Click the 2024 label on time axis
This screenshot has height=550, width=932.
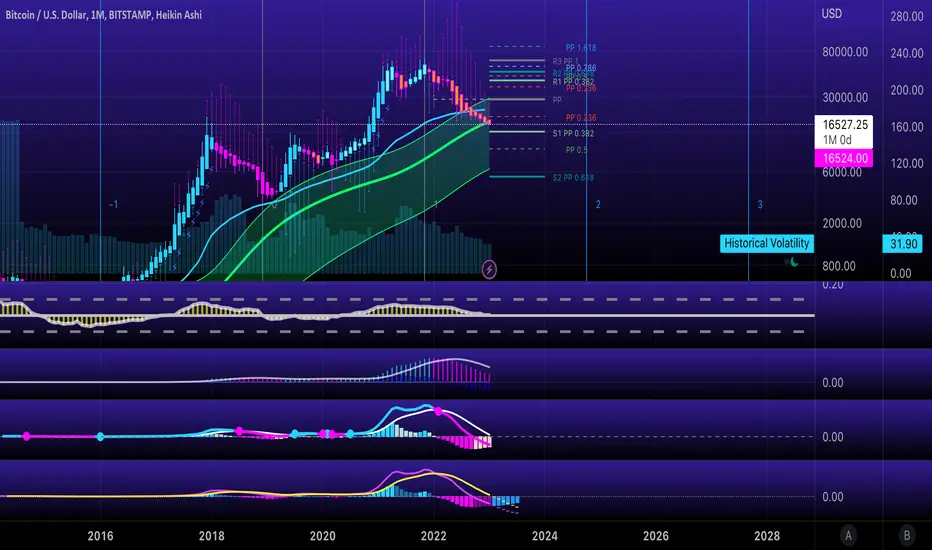click(x=545, y=536)
